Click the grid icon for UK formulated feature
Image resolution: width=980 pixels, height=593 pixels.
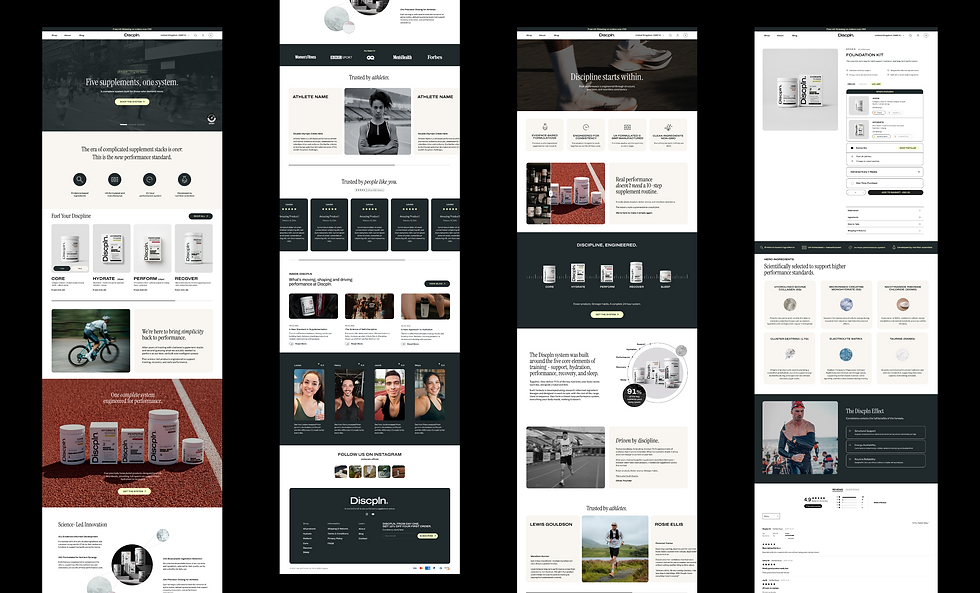114,180
